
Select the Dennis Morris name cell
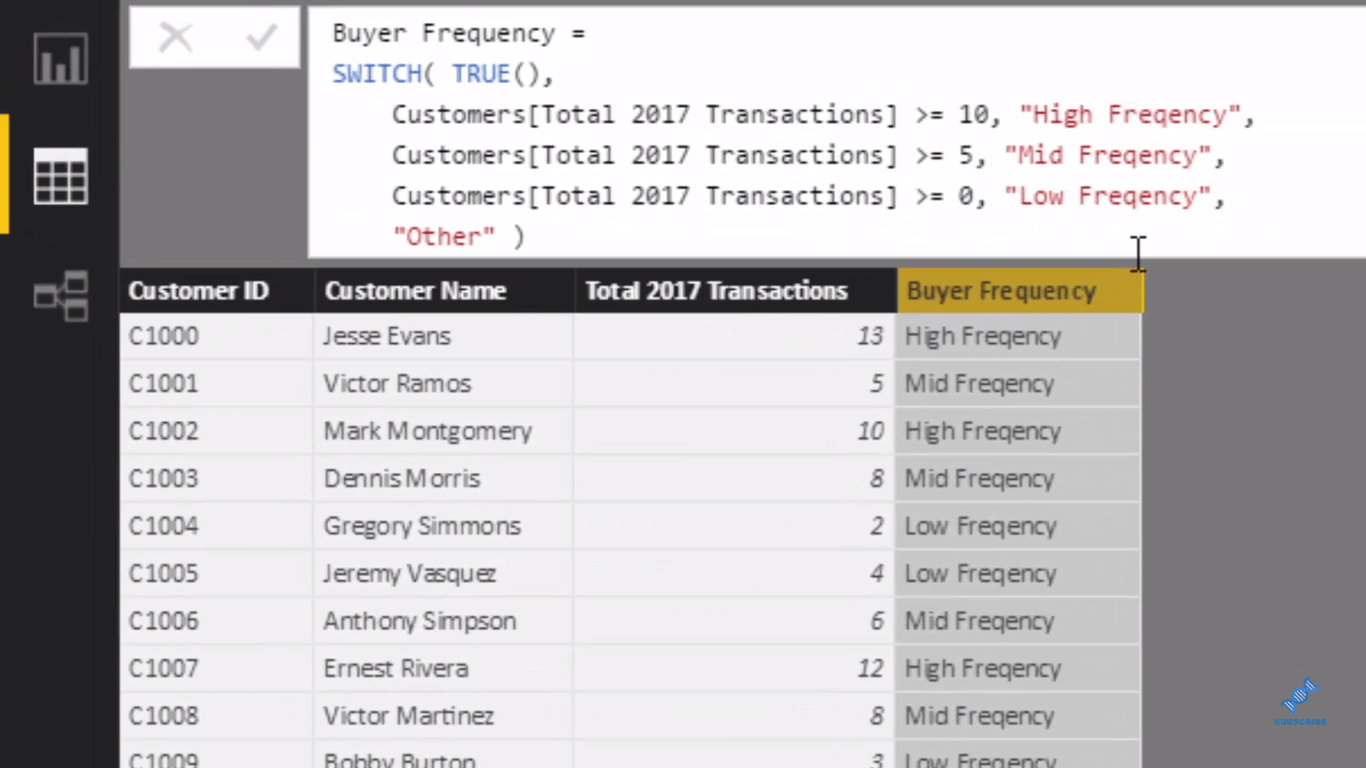444,479
